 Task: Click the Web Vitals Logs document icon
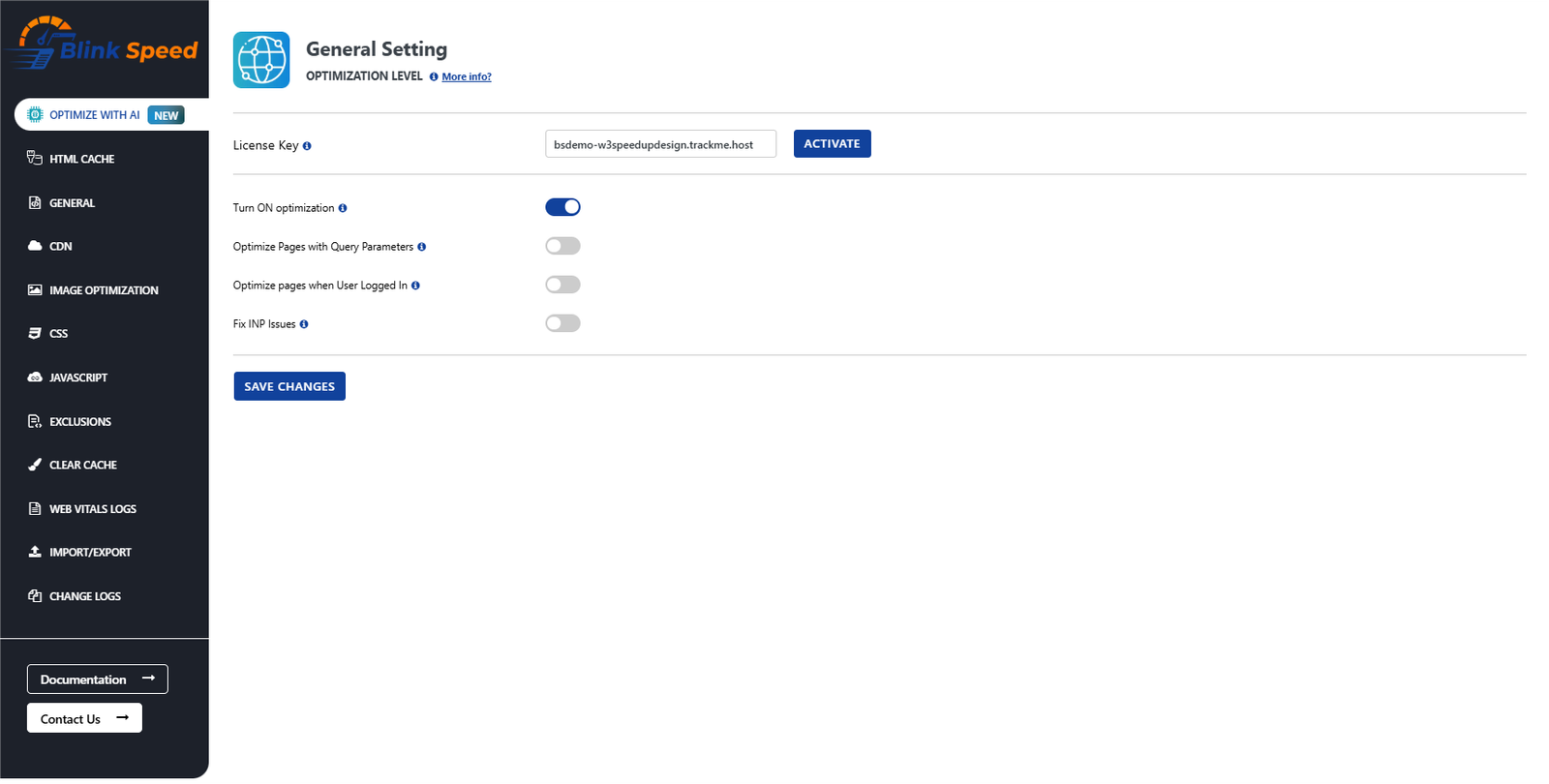35,508
